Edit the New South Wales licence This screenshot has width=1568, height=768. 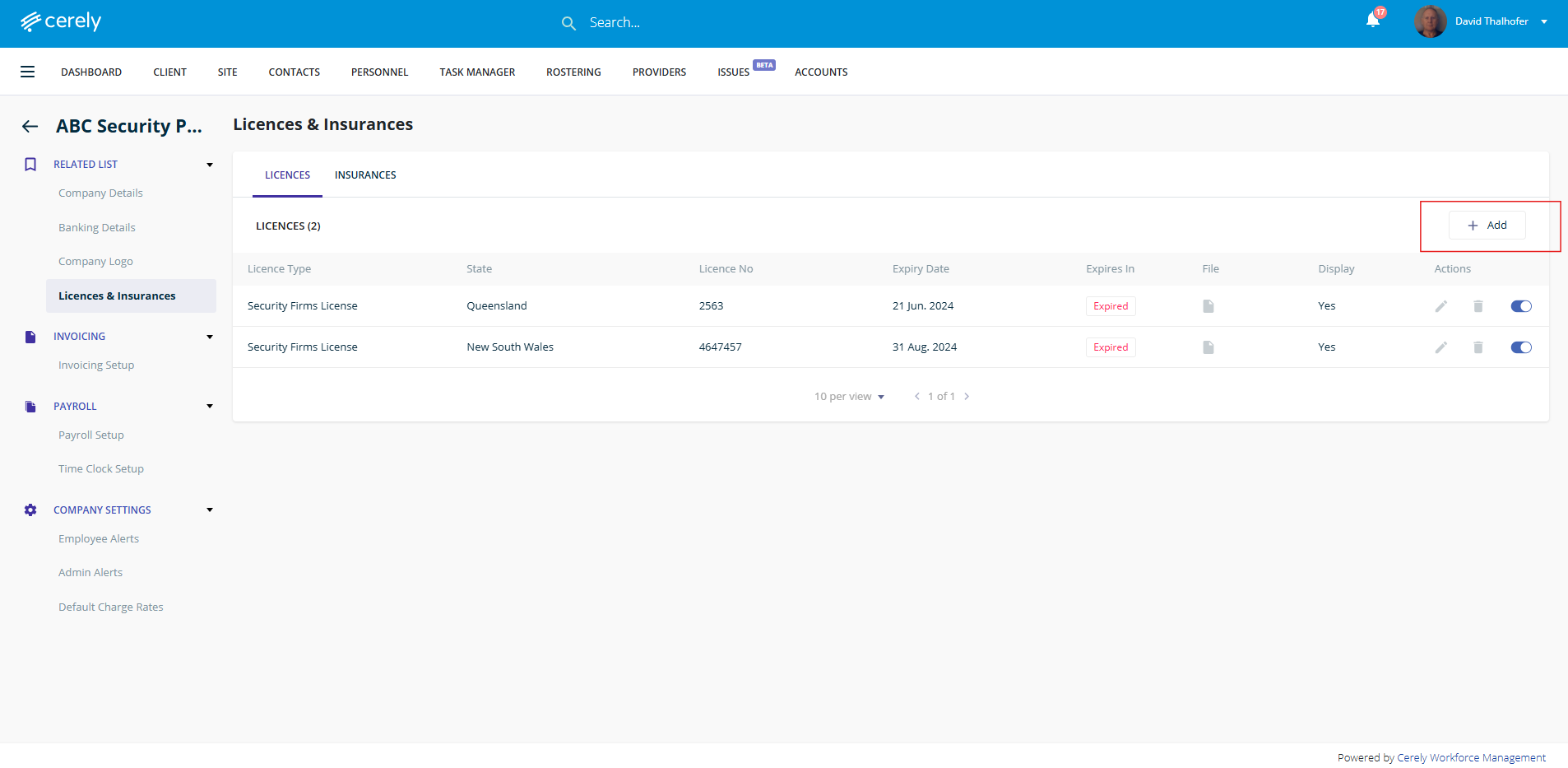tap(1440, 347)
